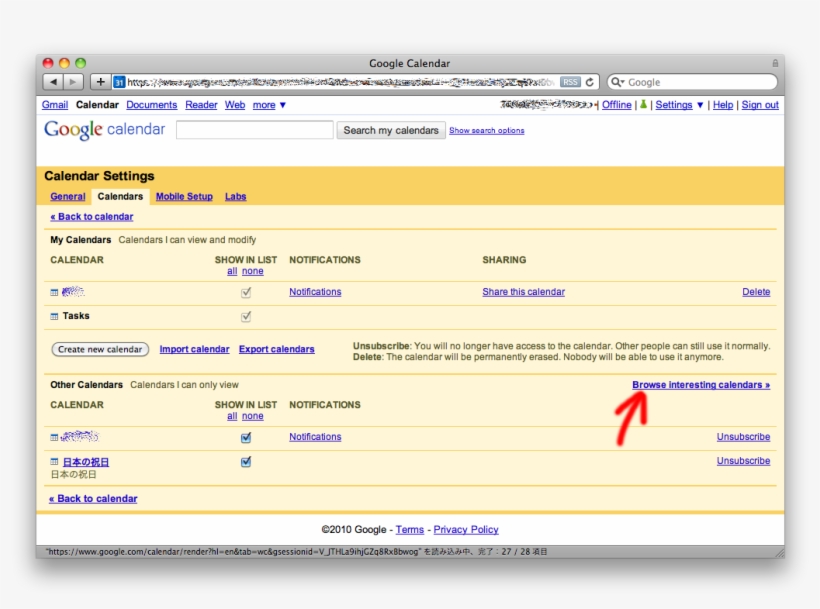Select none under My Calendars show in list
Image resolution: width=820 pixels, height=609 pixels.
pos(253,271)
